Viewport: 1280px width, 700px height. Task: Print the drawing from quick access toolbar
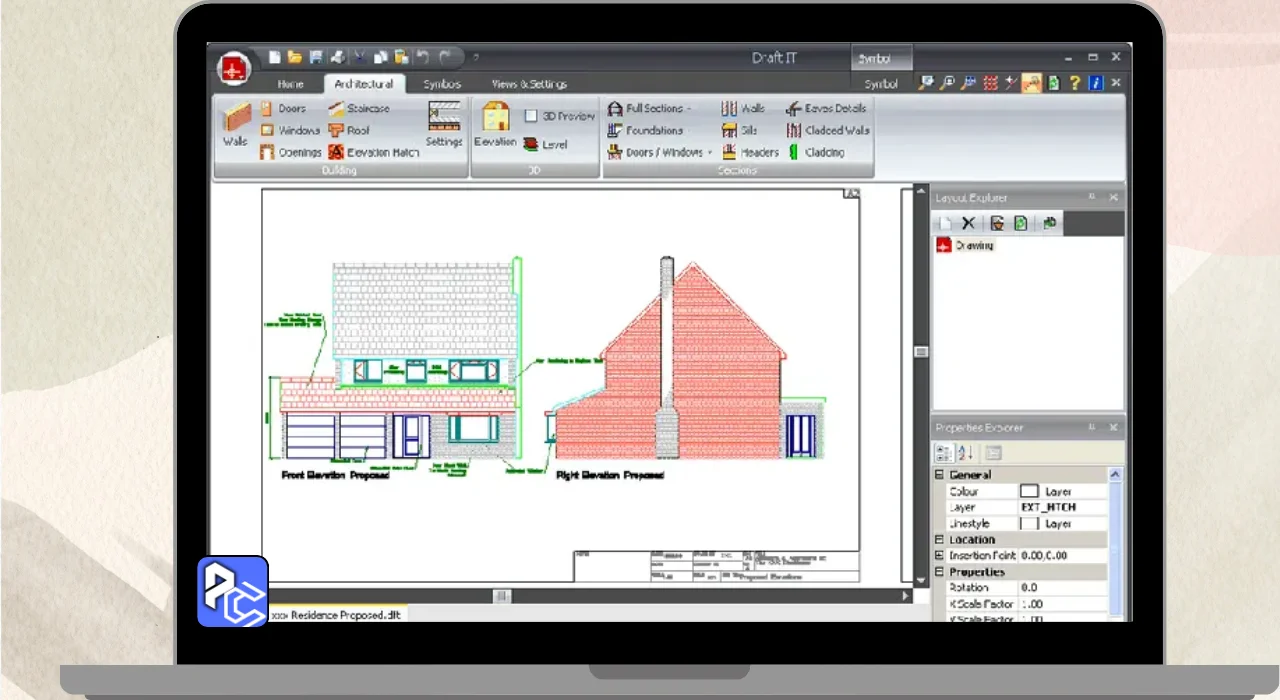[338, 58]
